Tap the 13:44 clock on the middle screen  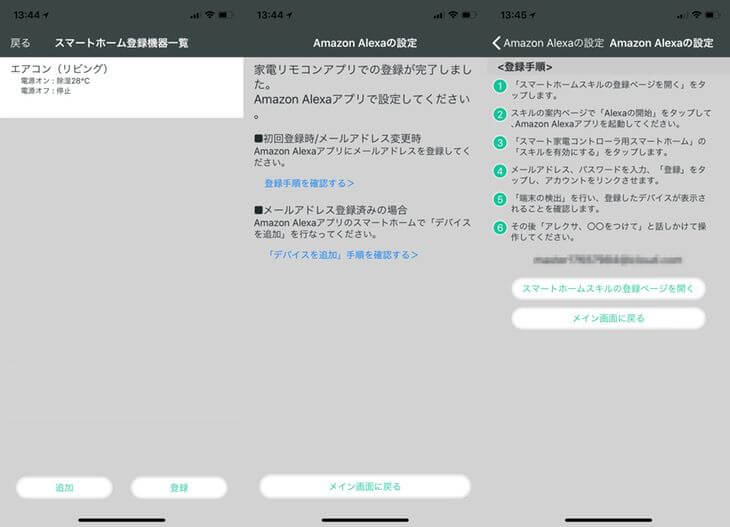click(x=270, y=15)
